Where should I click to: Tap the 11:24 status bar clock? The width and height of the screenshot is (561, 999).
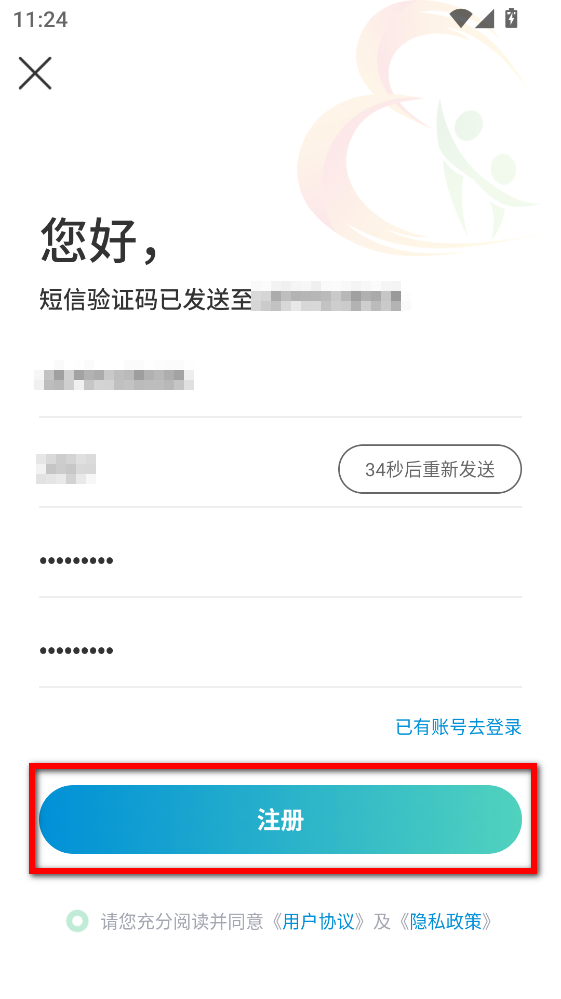(40, 19)
